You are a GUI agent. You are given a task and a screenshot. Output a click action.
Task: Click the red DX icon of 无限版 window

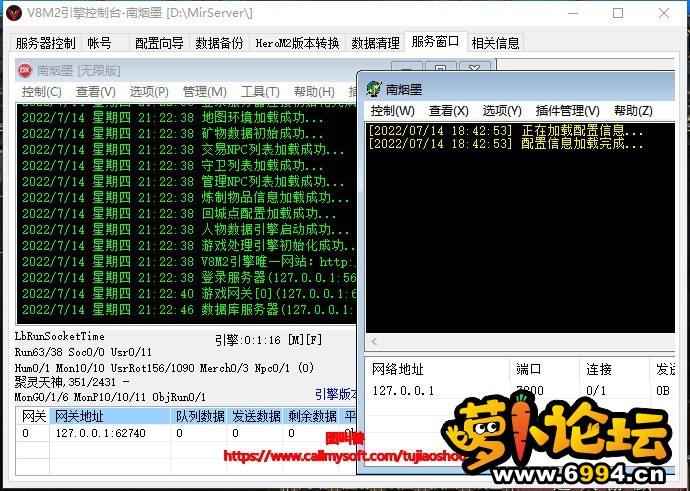coord(25,70)
